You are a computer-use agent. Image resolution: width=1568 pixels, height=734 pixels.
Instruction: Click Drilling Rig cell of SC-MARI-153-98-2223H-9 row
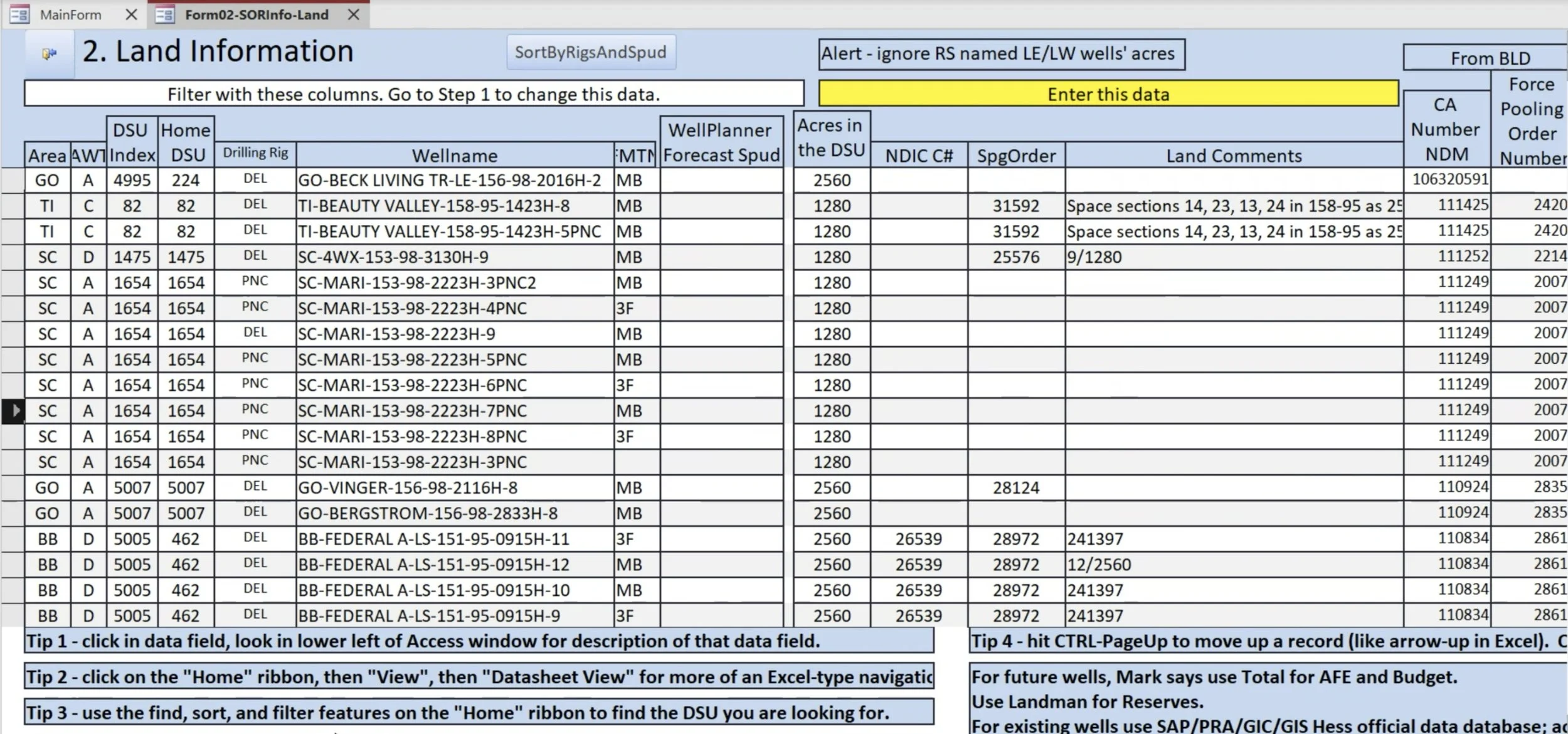255,334
